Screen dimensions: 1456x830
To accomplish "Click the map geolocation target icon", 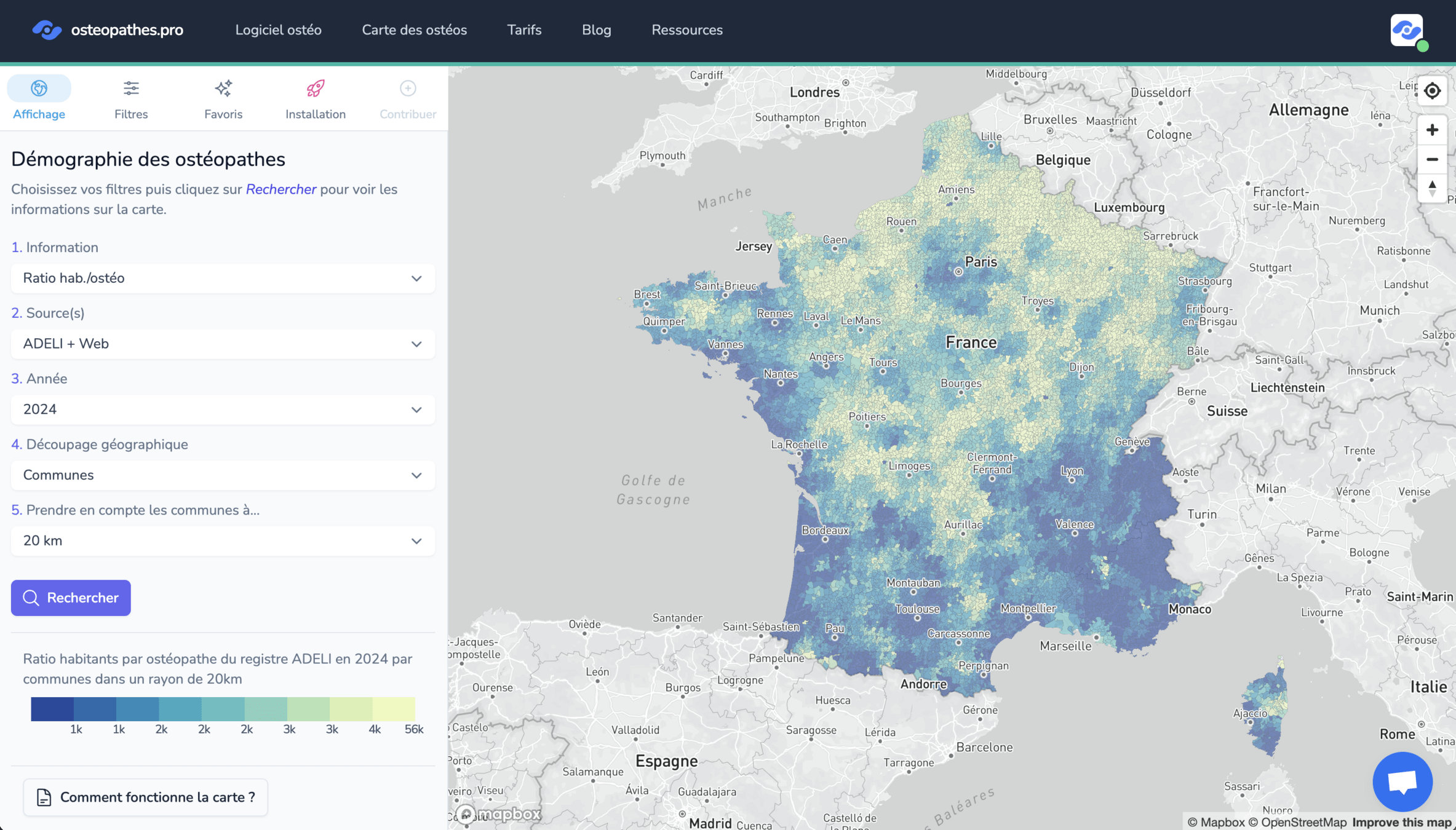I will coord(1432,91).
